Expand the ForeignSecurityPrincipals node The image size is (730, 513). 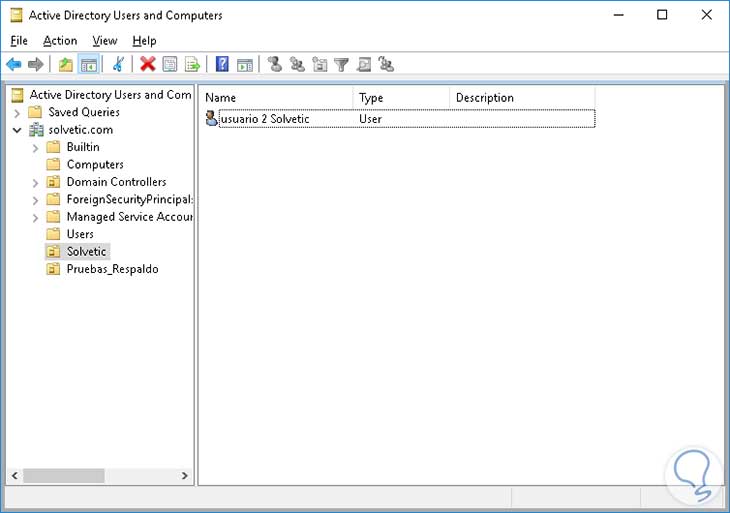pos(35,201)
